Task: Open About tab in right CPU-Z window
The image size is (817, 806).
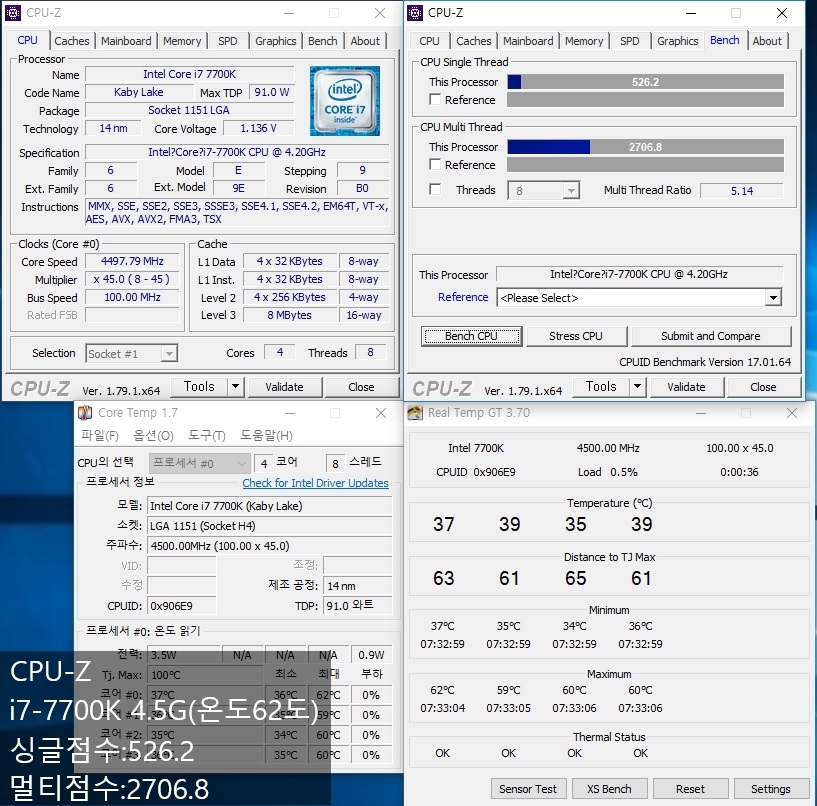Action: pyautogui.click(x=767, y=41)
